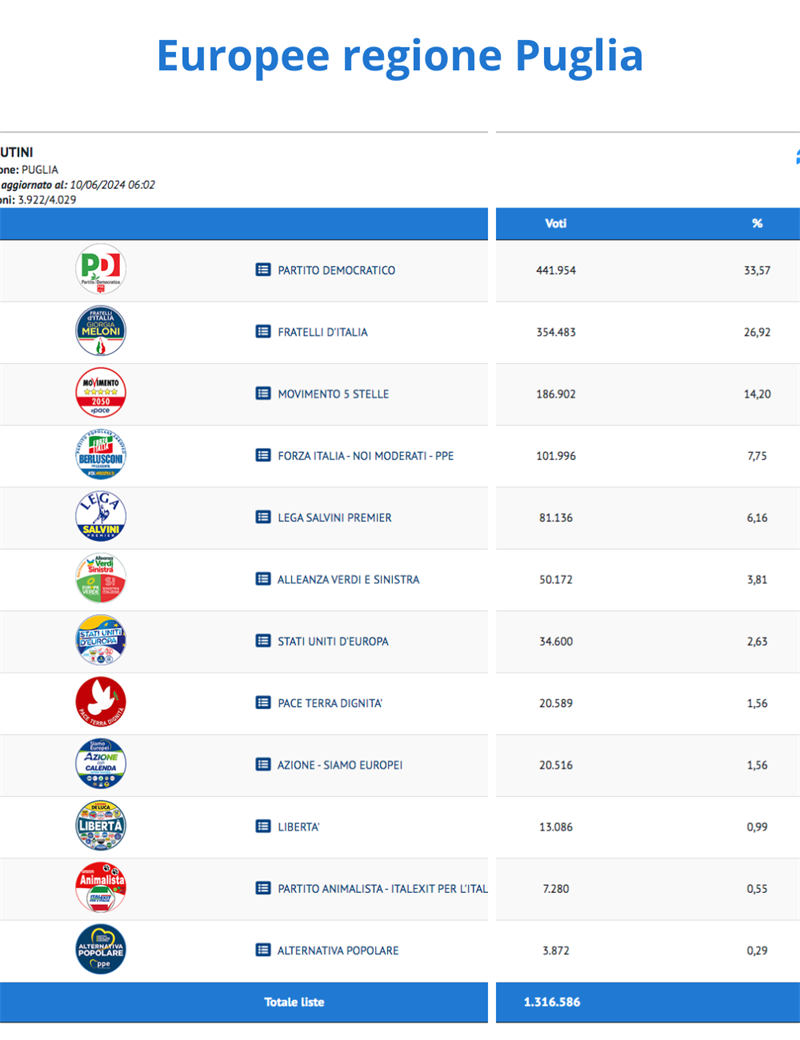The height and width of the screenshot is (1040, 800).
Task: Select the LIBERTA' list name
Action: point(299,826)
